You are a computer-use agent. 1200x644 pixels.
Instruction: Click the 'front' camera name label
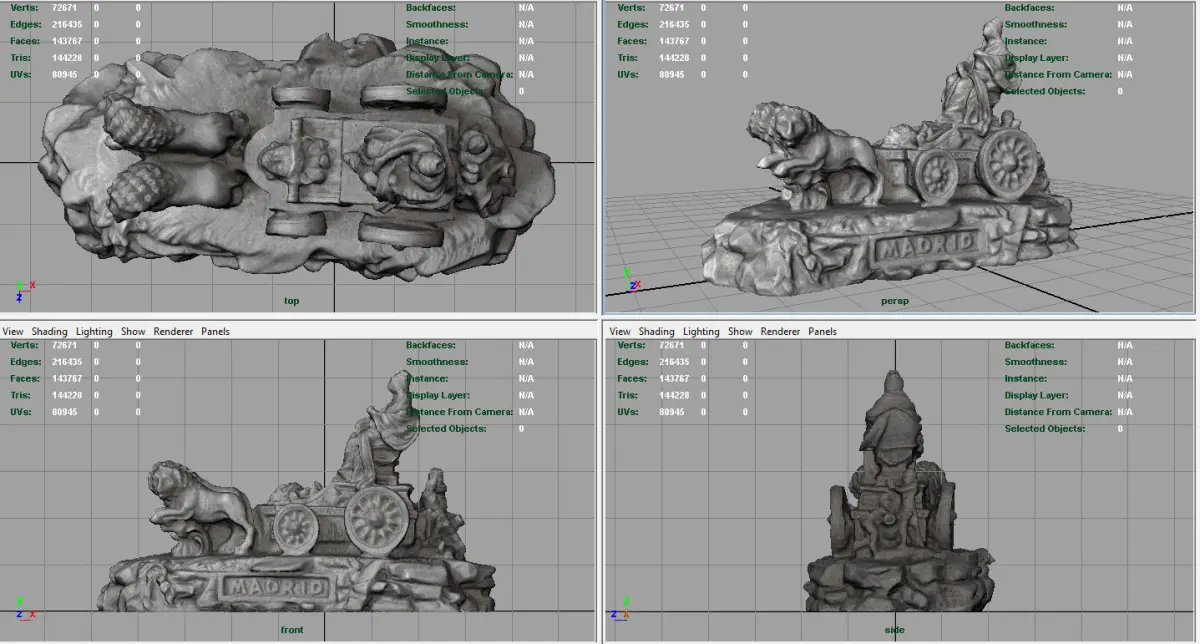coord(291,629)
